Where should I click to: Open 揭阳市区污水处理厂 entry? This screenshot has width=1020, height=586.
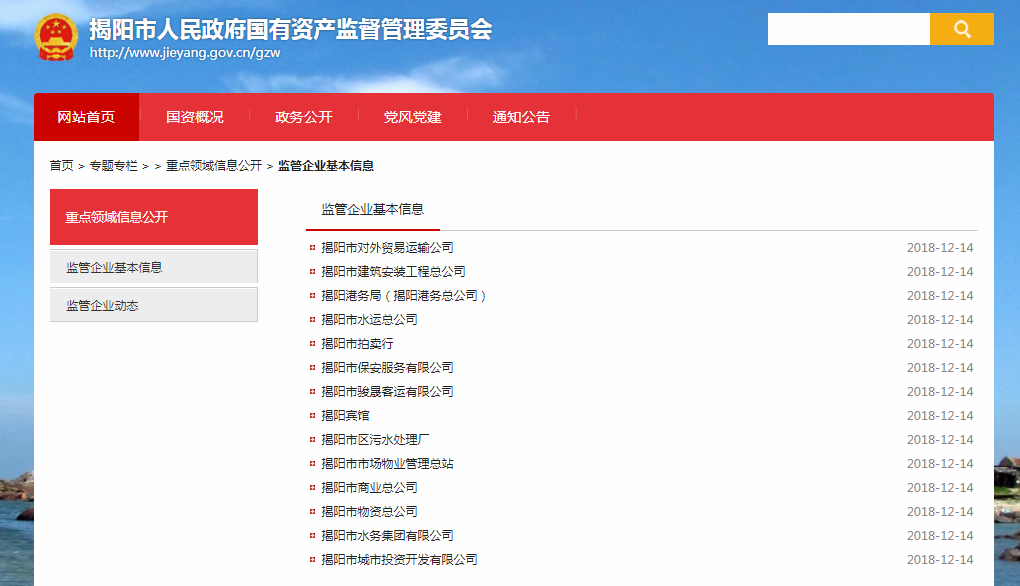[375, 440]
